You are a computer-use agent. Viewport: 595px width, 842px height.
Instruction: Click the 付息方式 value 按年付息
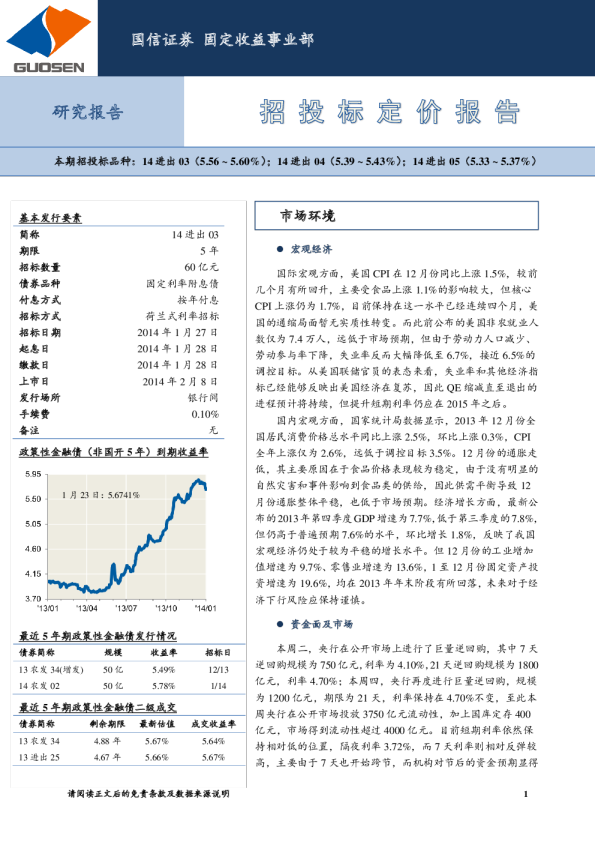[x=198, y=300]
